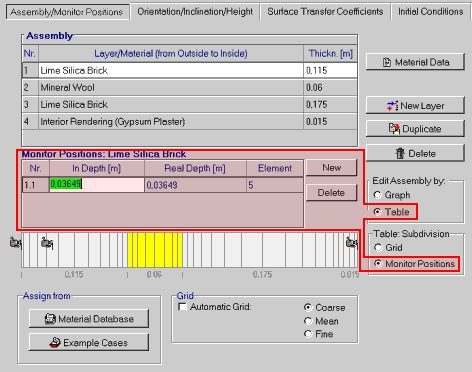Click the monitor camera icon inside first layer
This screenshot has height=372, width=472.
pyautogui.click(x=47, y=243)
